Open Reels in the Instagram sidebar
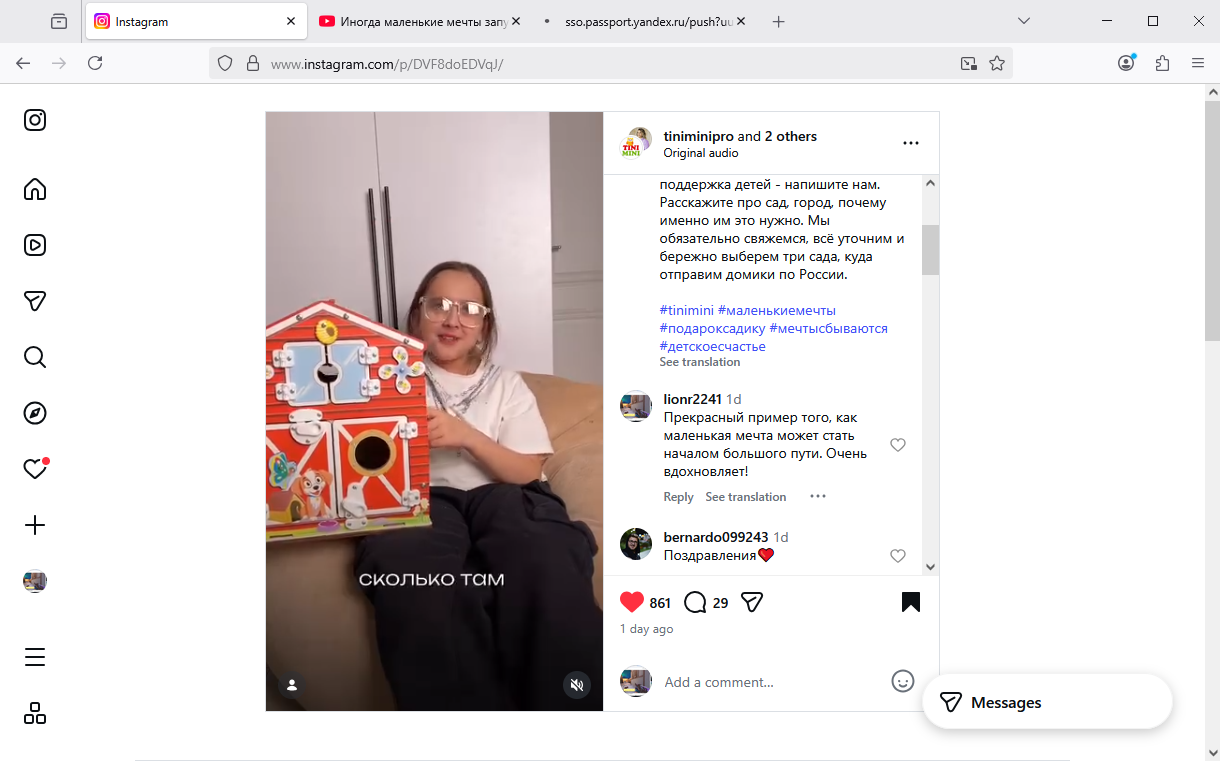Image resolution: width=1220 pixels, height=761 pixels. pyautogui.click(x=35, y=245)
